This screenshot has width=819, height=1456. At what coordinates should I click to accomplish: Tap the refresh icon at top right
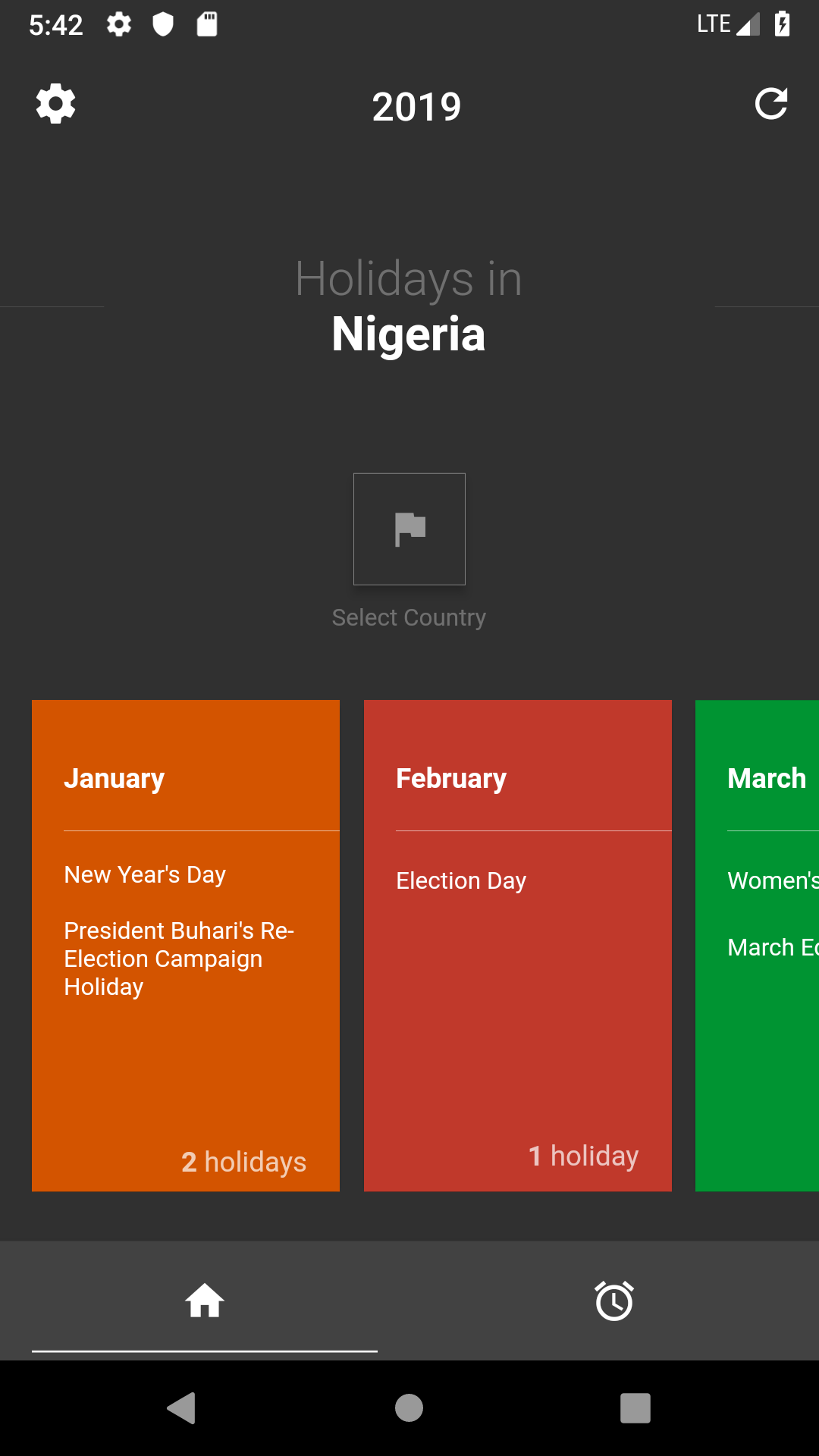coord(771,104)
